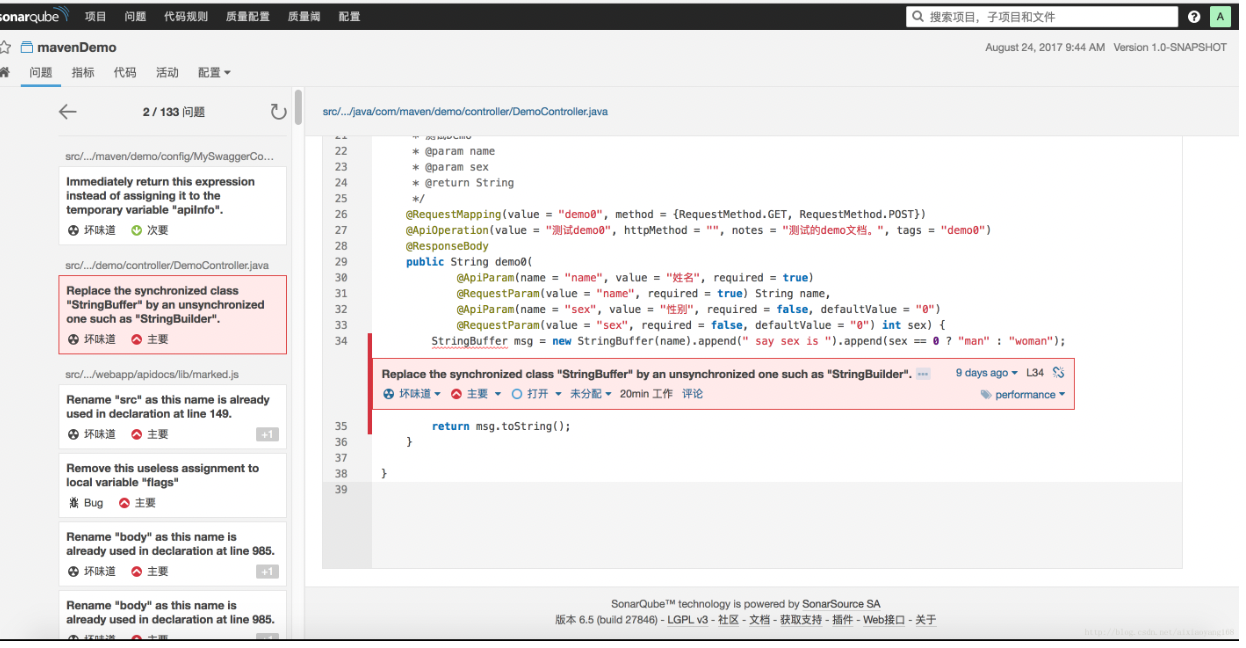The image size is (1246, 648).
Task: Switch to the 活动 project tab
Action: pyautogui.click(x=167, y=72)
